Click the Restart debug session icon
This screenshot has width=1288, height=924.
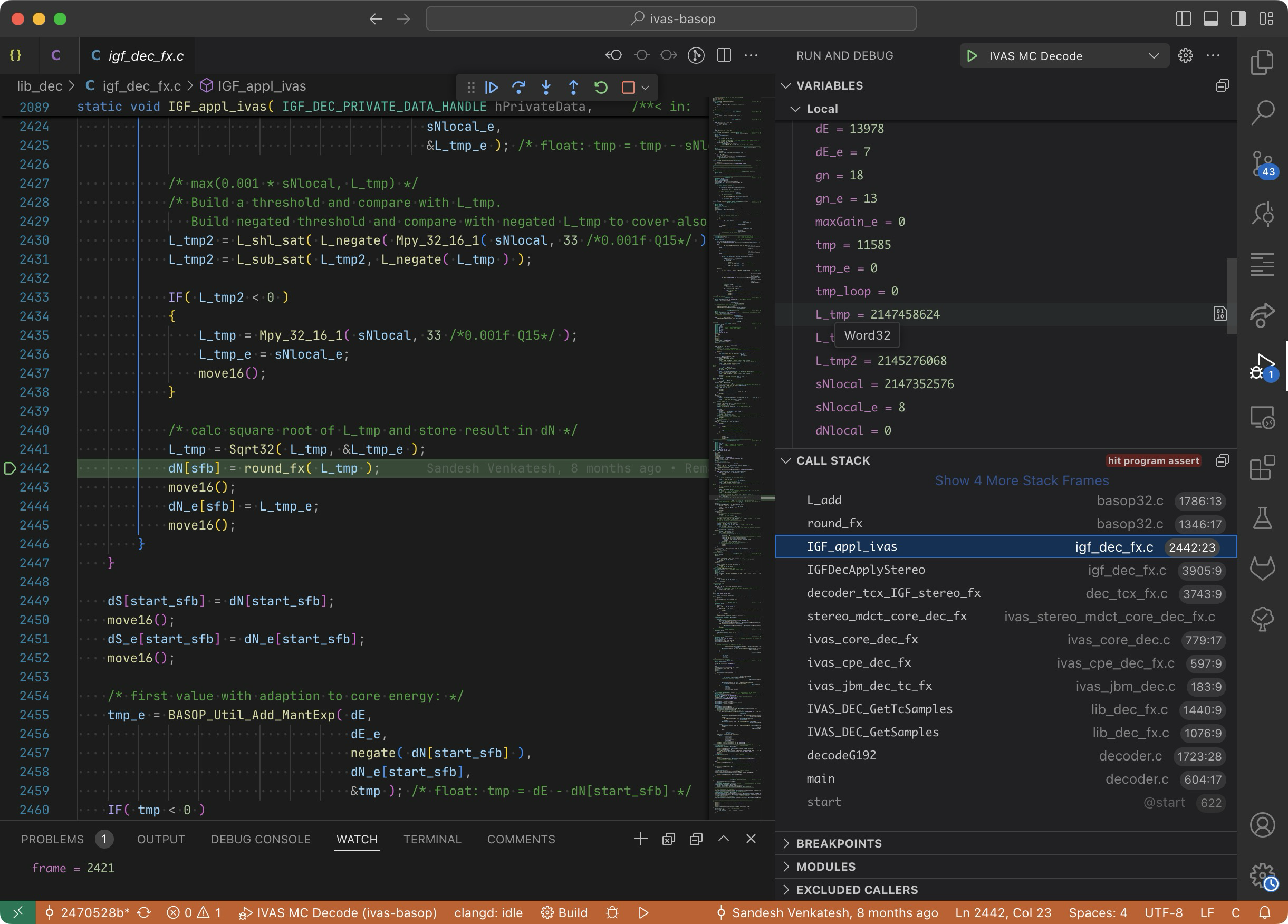601,88
